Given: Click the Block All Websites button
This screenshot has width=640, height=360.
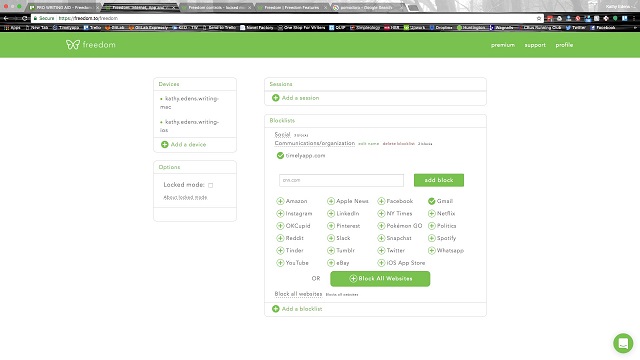Looking at the screenshot, I should [380, 279].
